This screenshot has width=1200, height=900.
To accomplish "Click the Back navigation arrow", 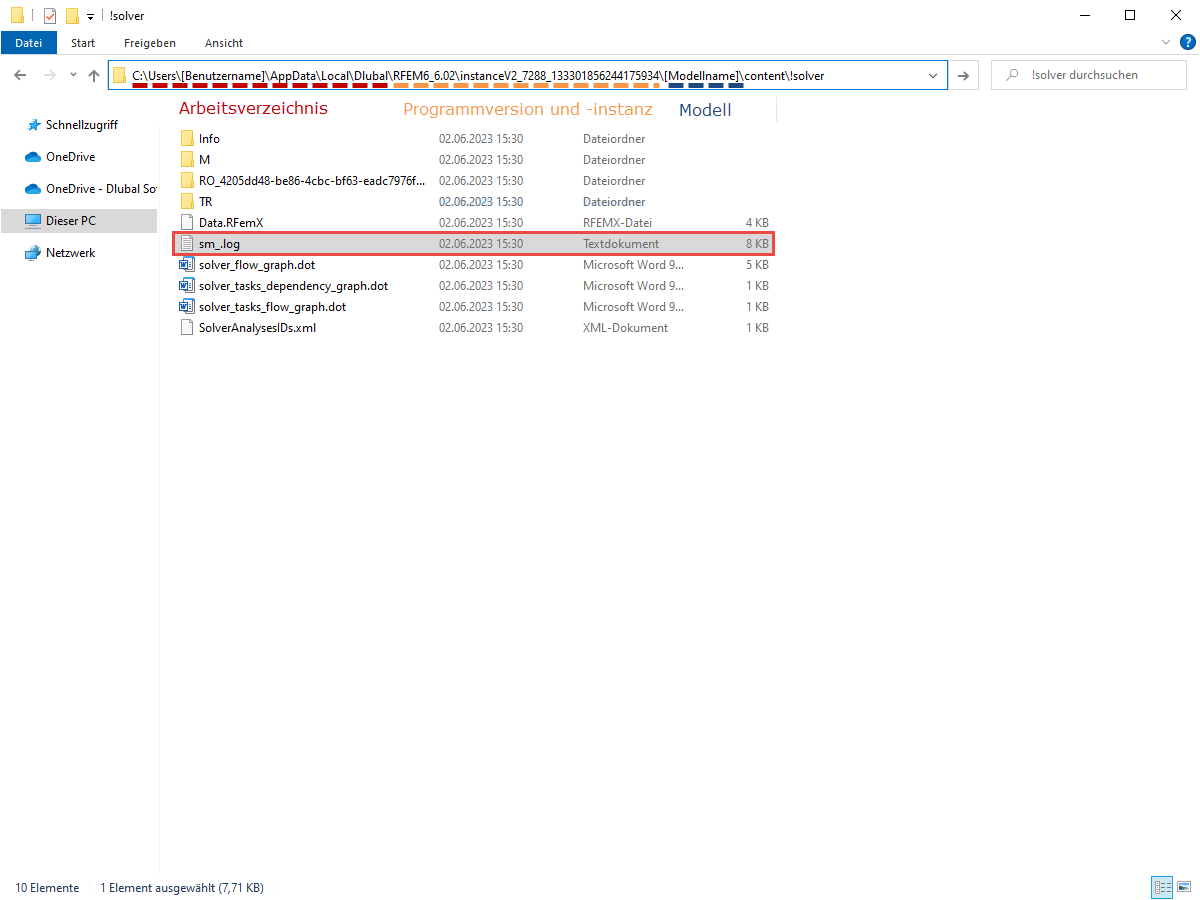I will point(20,75).
